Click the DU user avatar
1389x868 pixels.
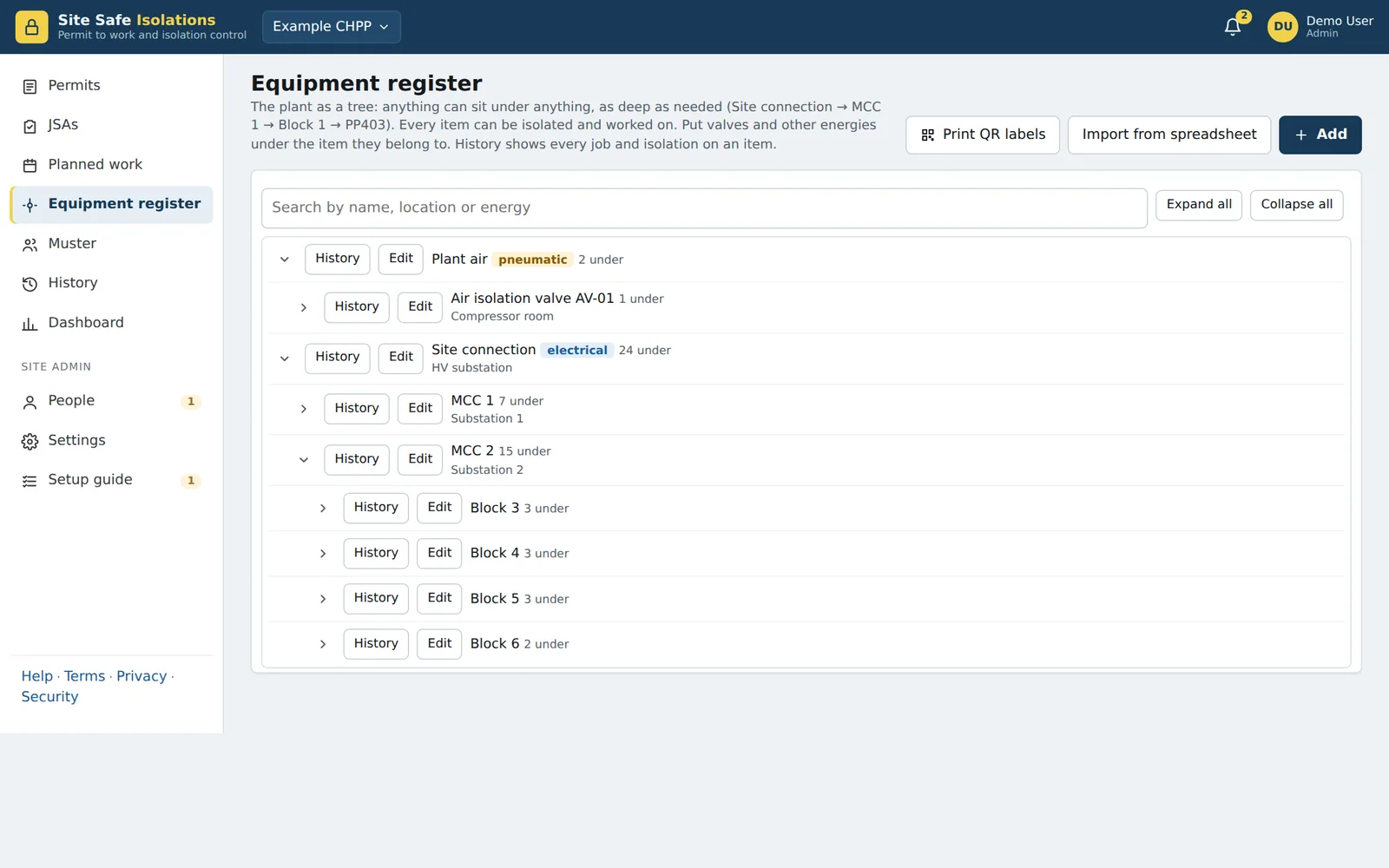(x=1282, y=27)
